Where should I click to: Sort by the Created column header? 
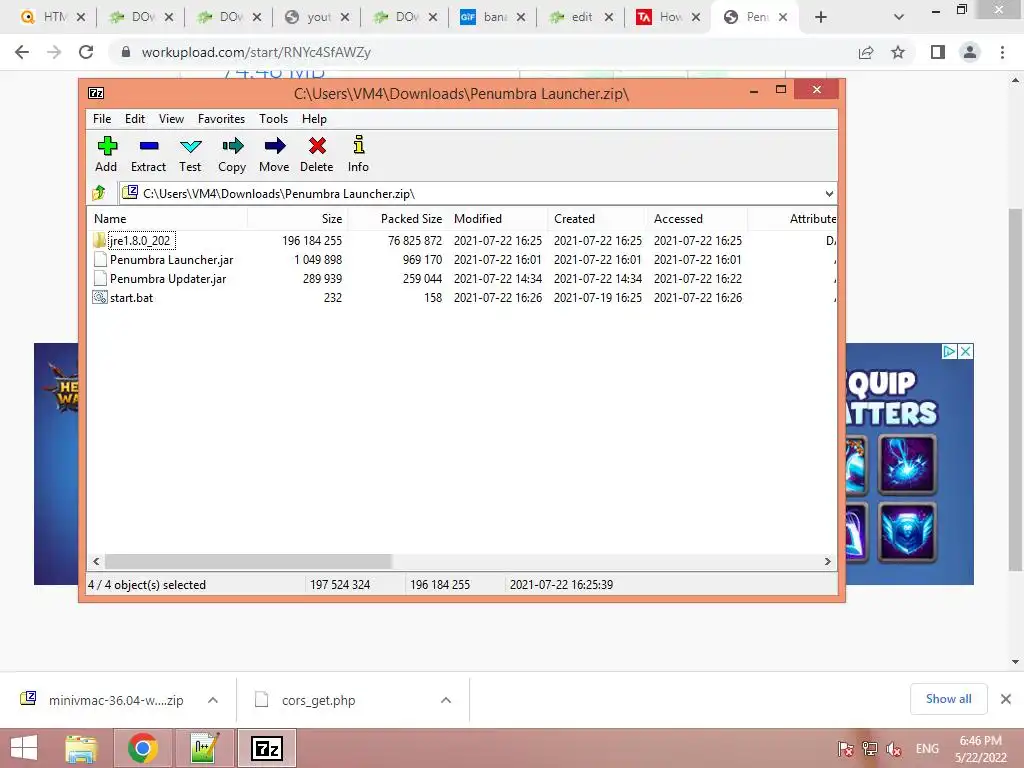(597, 219)
